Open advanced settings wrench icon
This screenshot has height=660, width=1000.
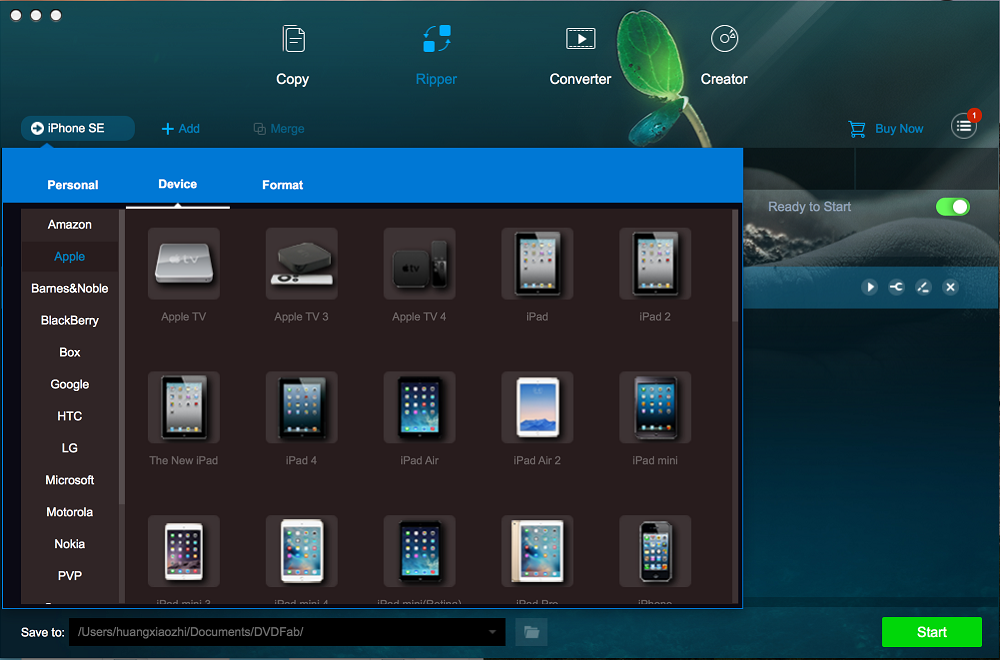[896, 287]
